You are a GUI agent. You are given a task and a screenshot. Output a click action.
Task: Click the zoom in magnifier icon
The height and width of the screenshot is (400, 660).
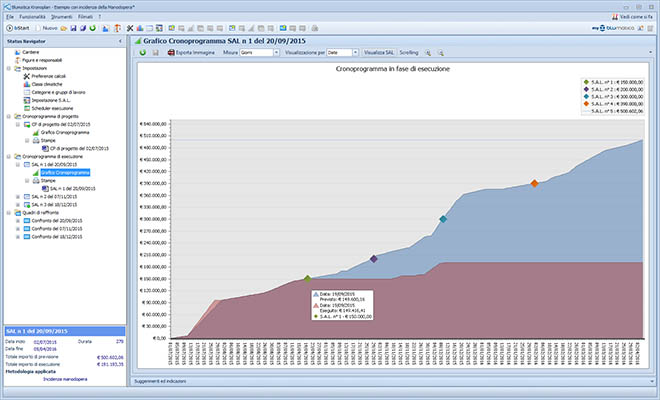428,51
